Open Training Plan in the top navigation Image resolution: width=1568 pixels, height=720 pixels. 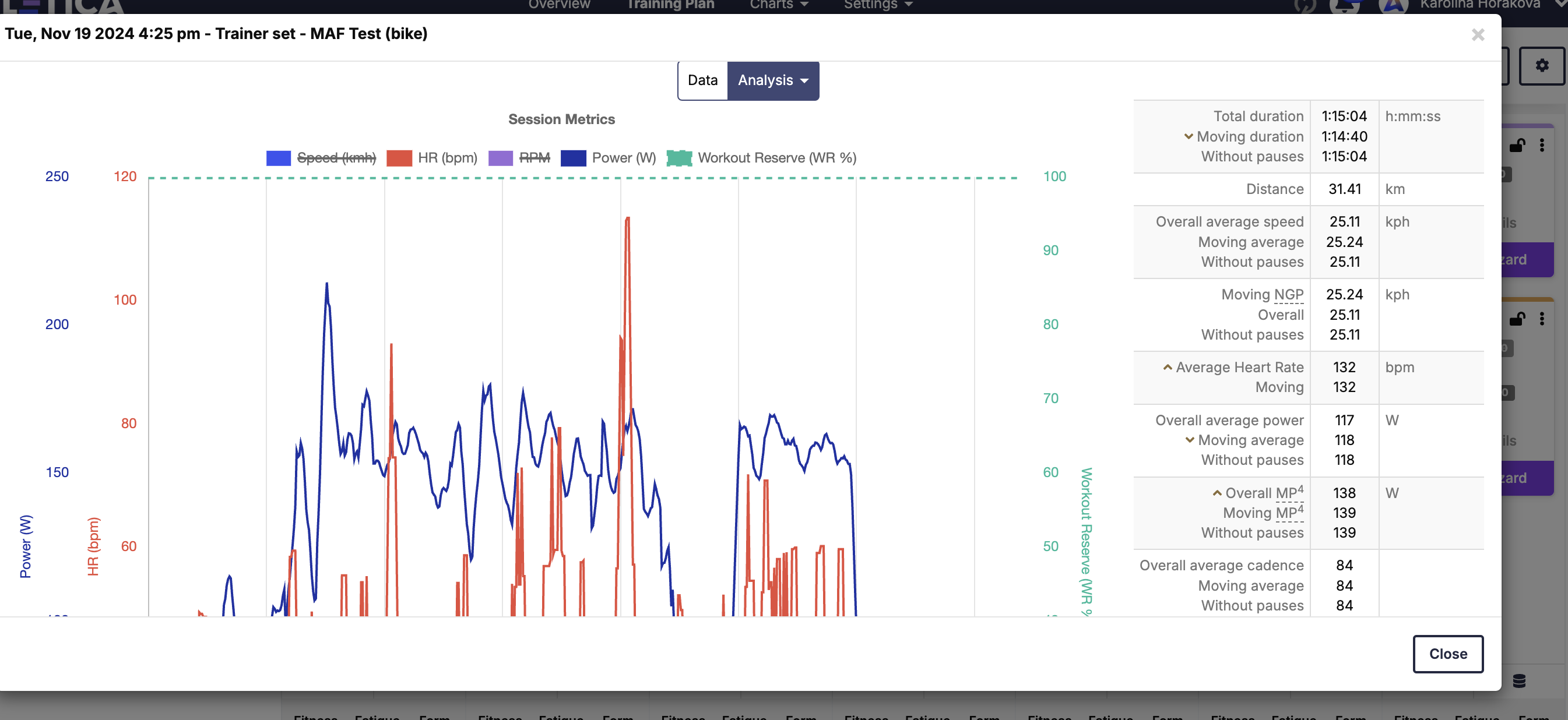coord(670,5)
